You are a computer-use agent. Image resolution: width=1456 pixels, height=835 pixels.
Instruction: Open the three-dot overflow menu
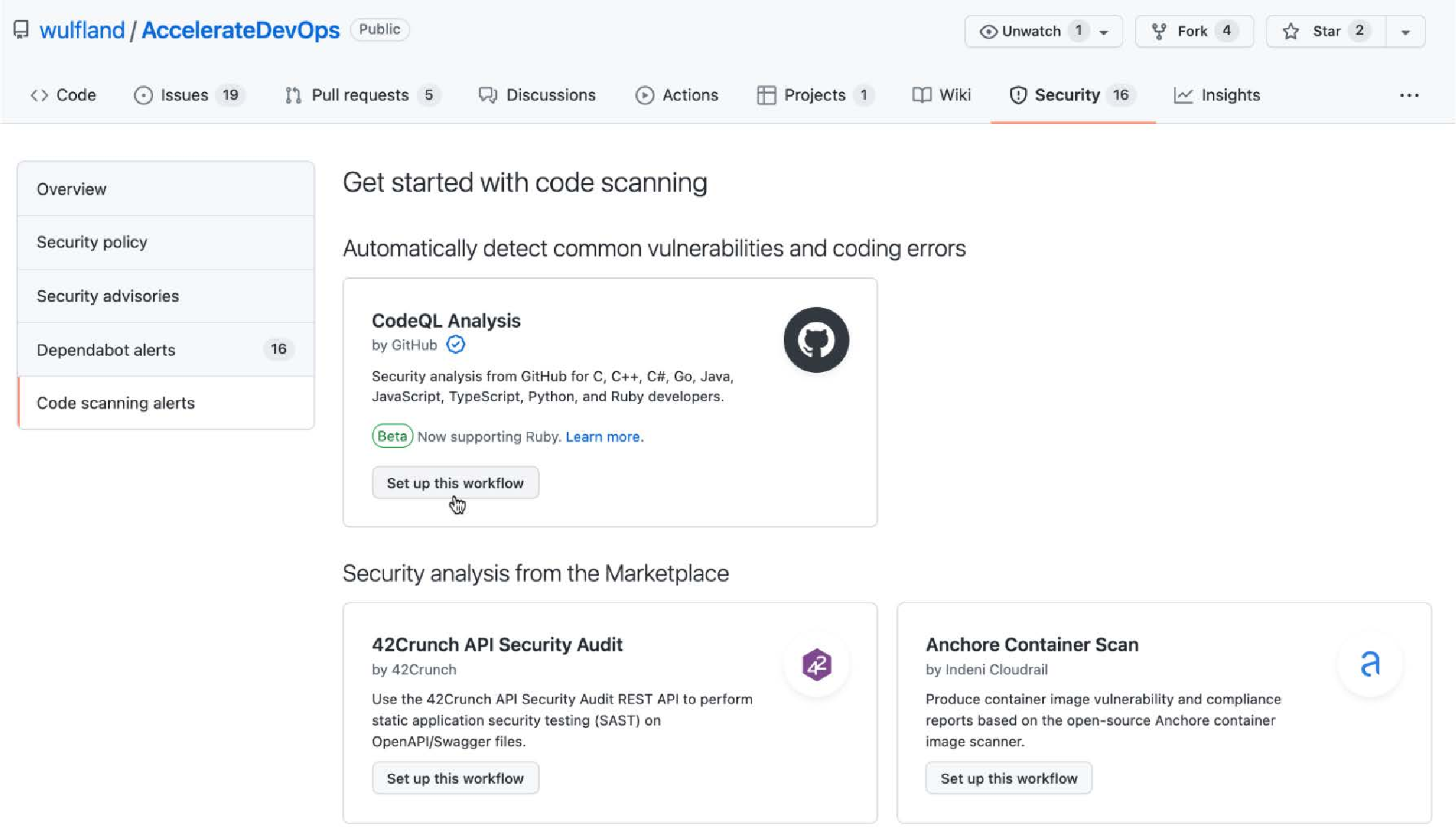coord(1408,95)
